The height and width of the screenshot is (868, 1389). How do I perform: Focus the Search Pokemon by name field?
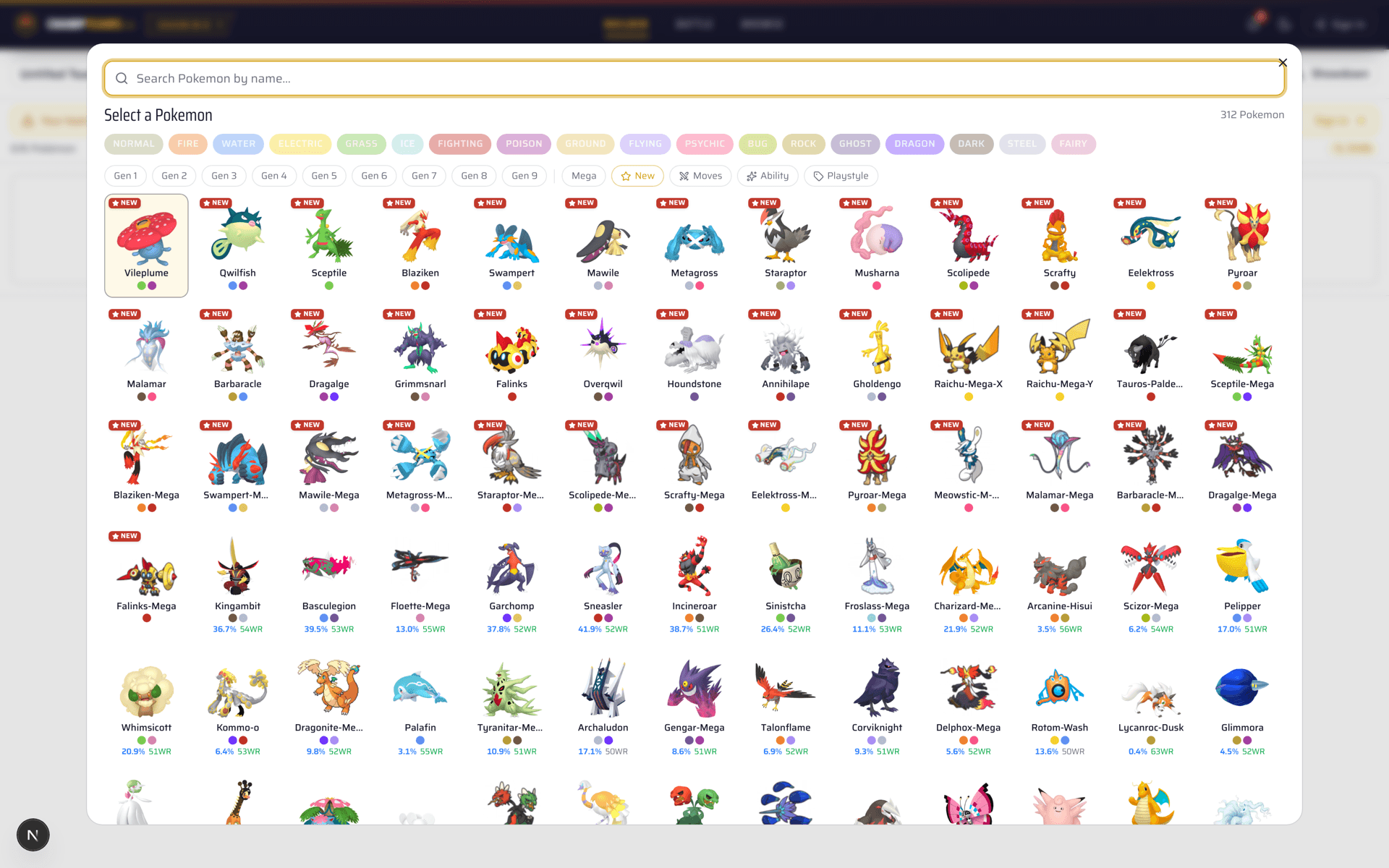[694, 78]
